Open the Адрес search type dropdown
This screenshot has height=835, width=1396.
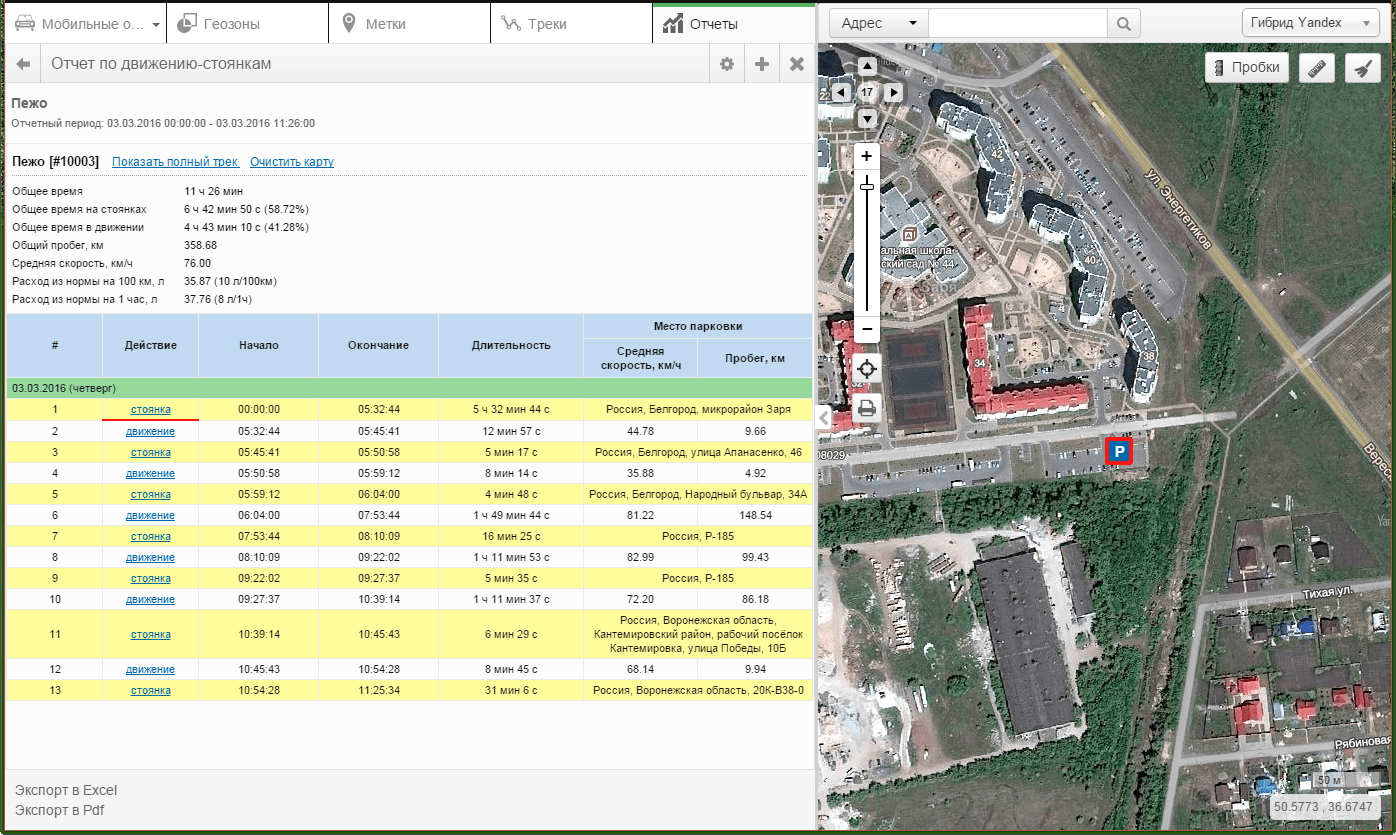click(x=879, y=23)
